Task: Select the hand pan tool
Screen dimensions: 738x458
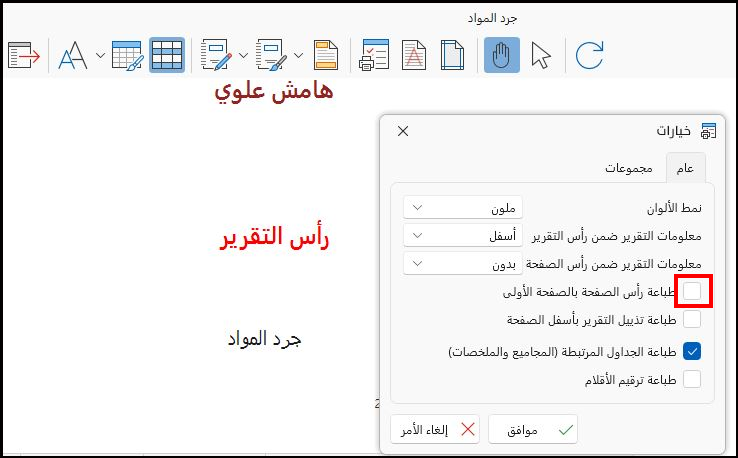Action: point(502,55)
